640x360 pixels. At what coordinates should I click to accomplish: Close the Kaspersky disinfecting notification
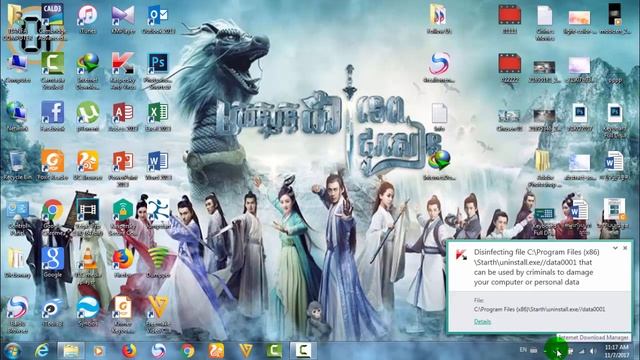(x=625, y=248)
